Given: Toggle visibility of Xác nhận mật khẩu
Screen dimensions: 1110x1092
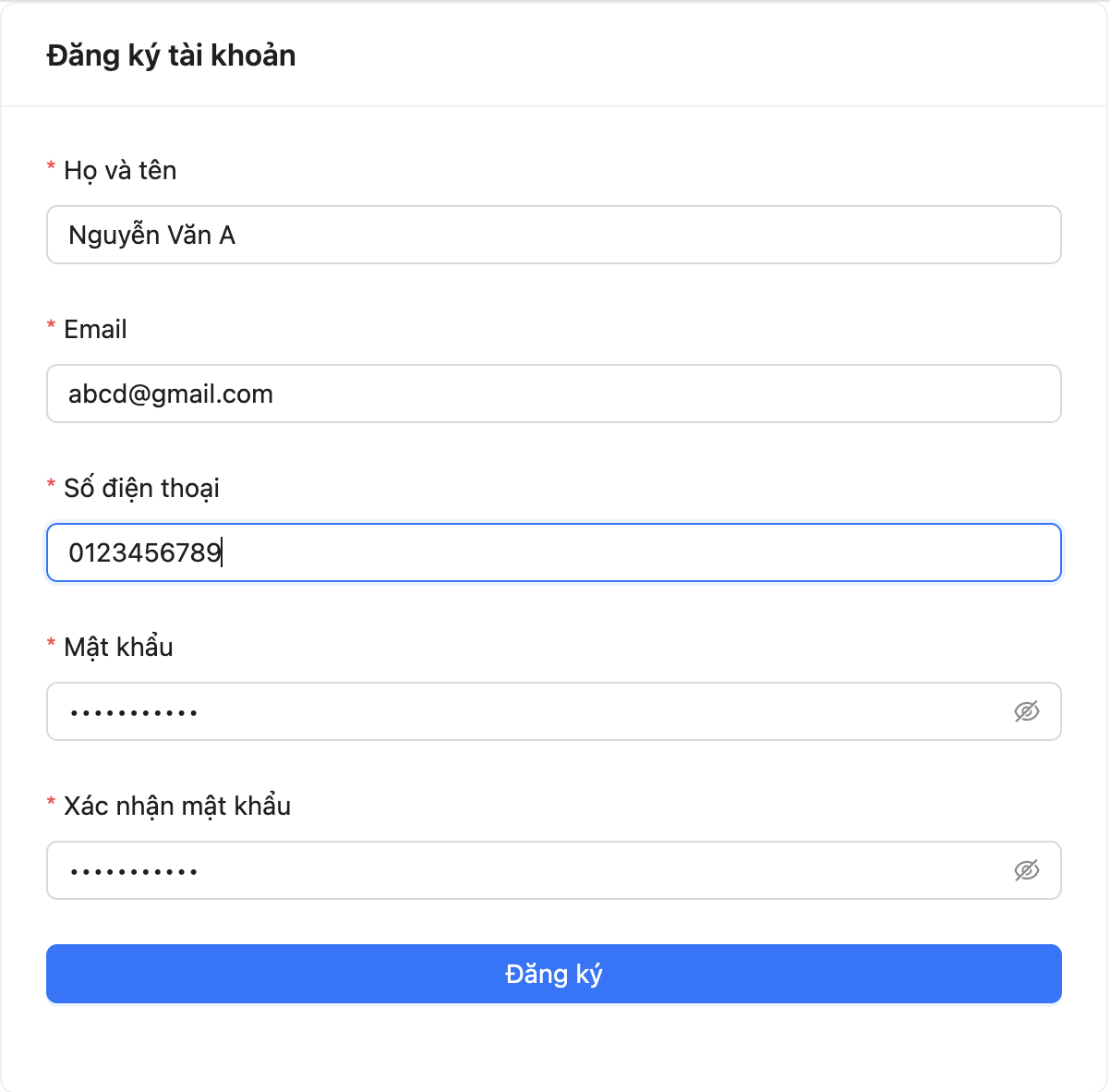Looking at the screenshot, I should coord(1026,870).
